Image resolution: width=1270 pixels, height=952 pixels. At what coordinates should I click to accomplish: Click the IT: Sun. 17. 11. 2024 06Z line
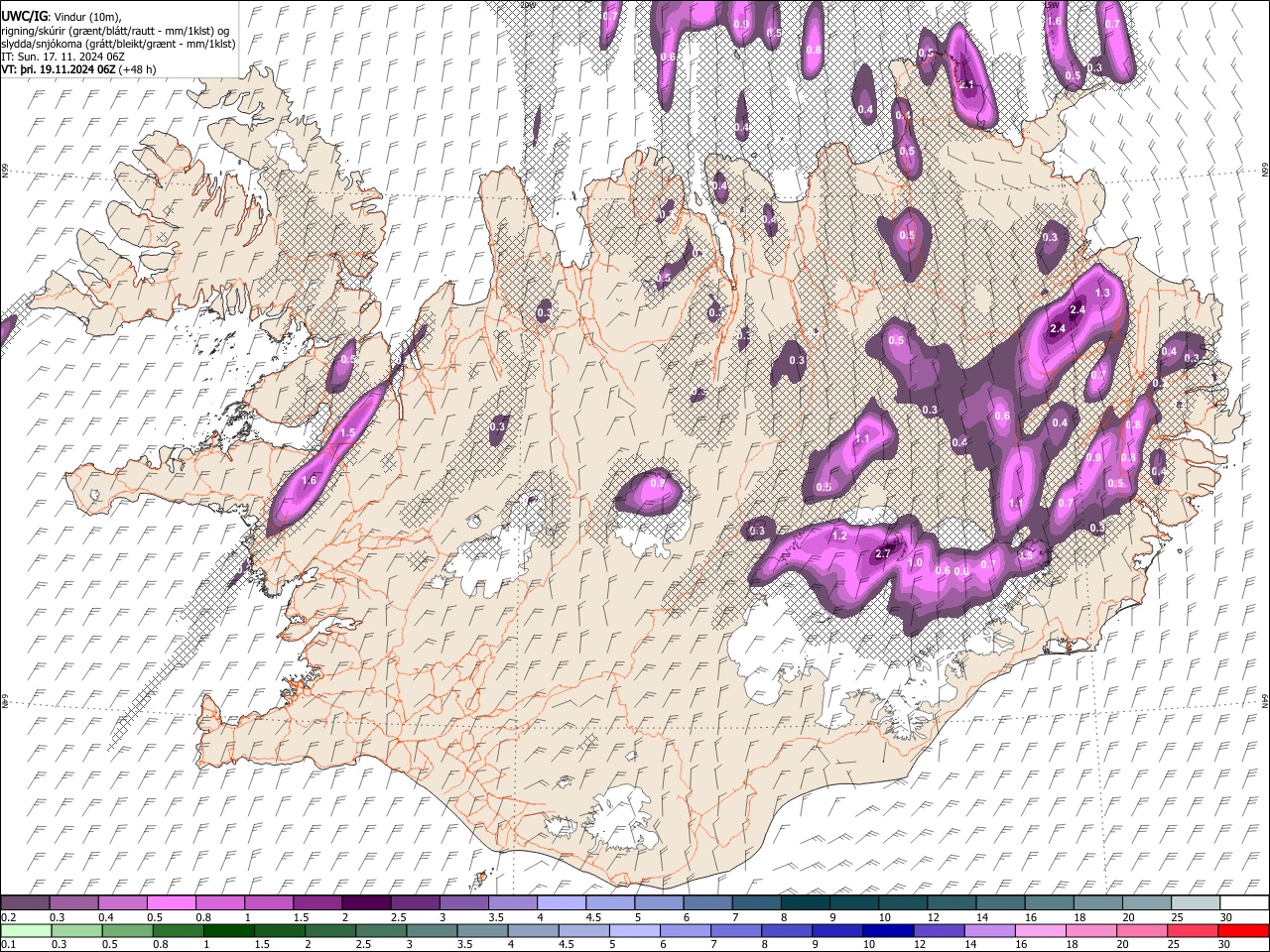click(x=63, y=57)
